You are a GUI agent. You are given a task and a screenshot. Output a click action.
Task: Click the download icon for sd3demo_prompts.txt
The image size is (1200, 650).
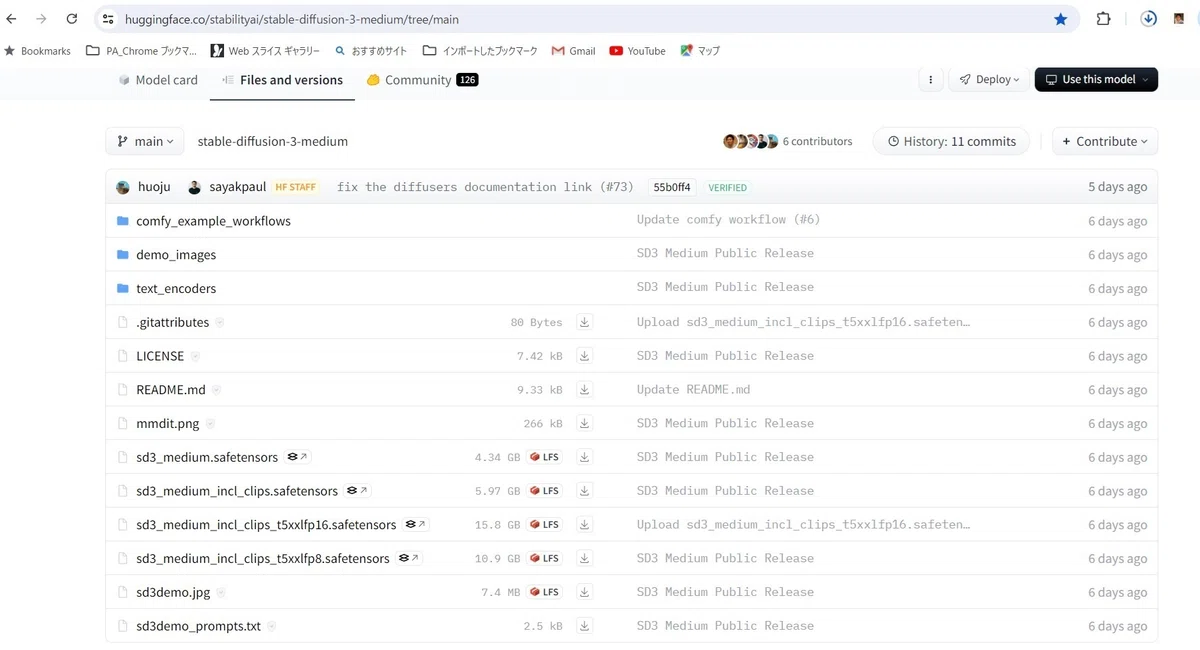585,626
